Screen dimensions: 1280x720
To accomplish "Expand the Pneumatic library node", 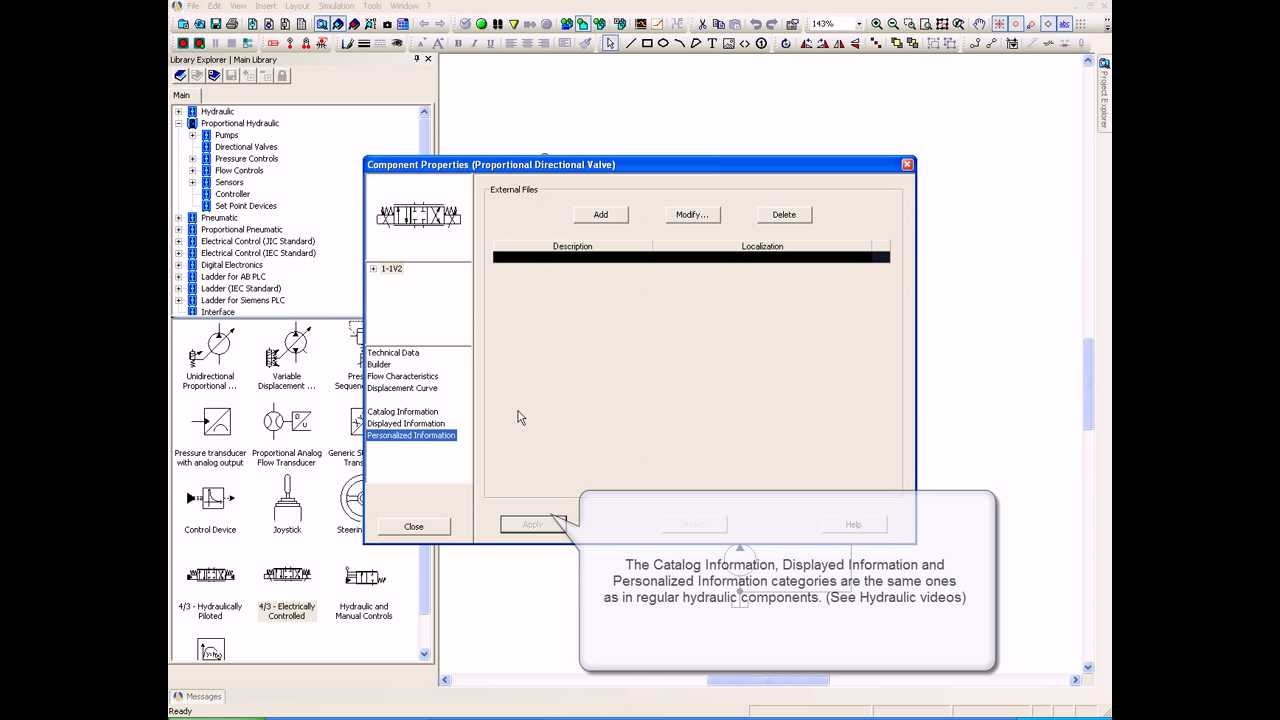I will tap(179, 217).
